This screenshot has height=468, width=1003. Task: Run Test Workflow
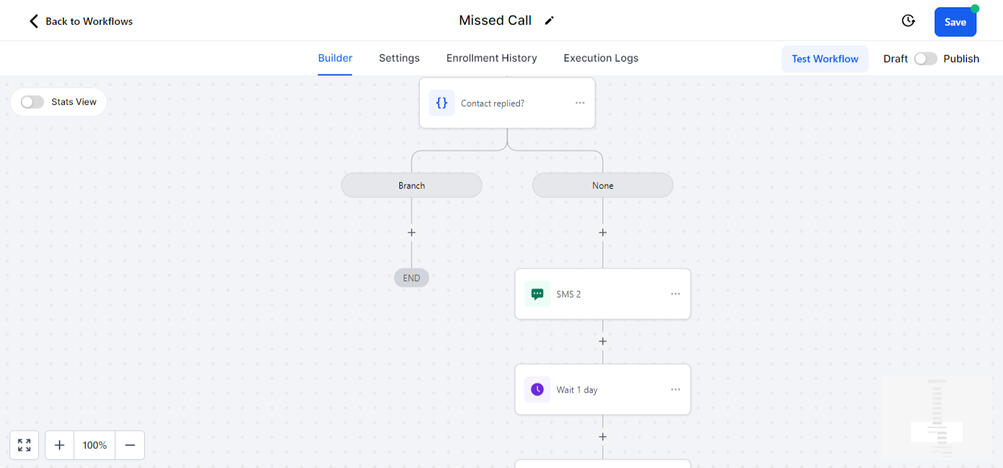tap(825, 59)
